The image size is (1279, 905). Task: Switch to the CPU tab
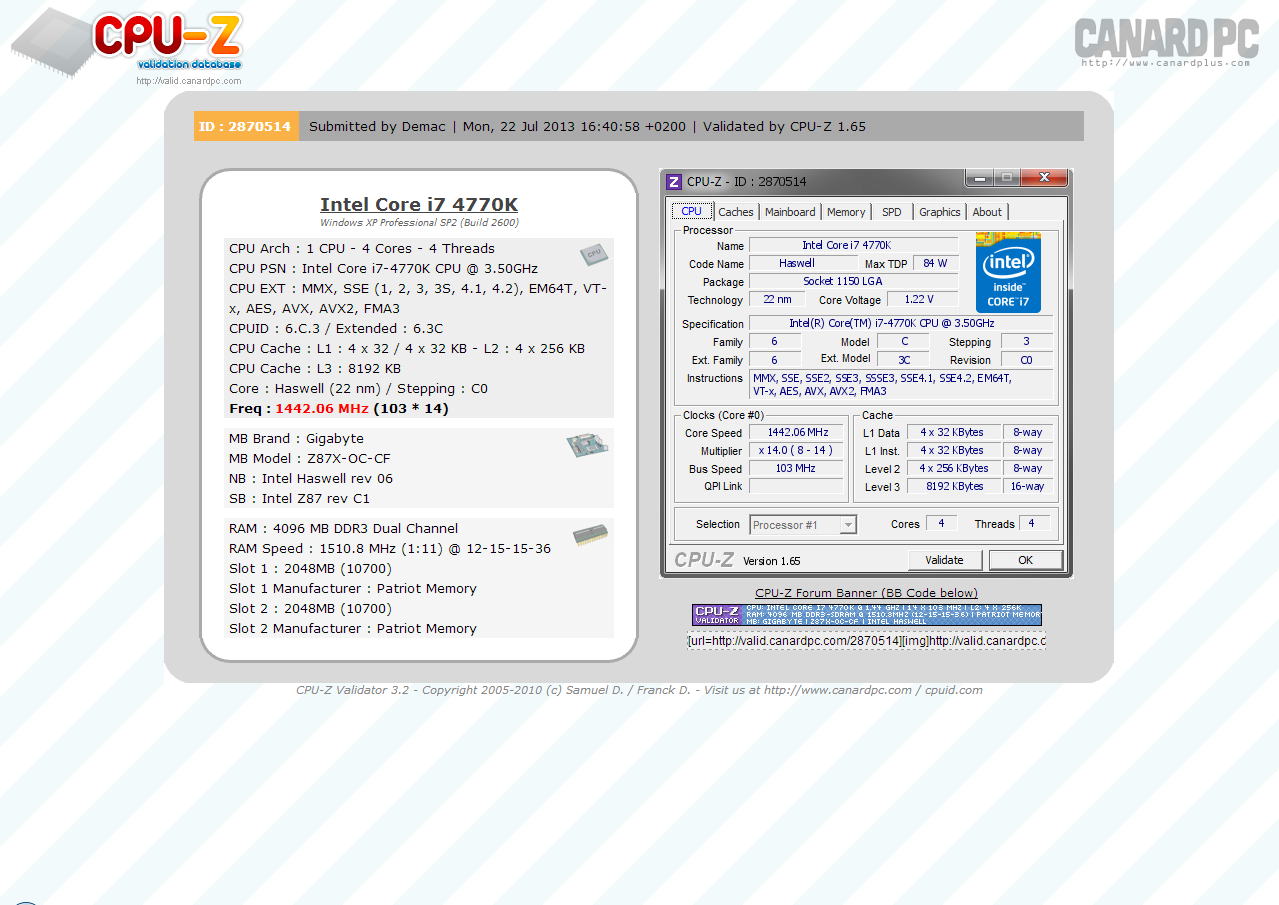(692, 211)
